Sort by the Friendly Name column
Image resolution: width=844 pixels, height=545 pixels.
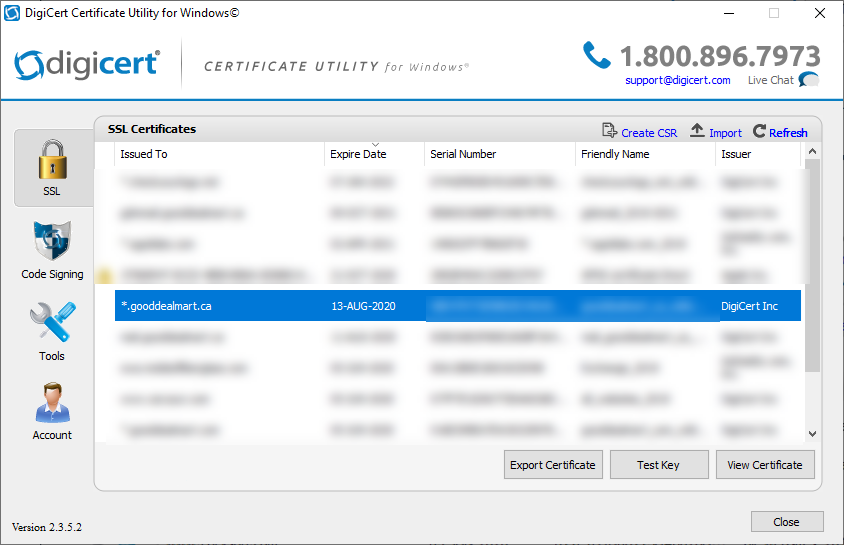click(x=645, y=154)
